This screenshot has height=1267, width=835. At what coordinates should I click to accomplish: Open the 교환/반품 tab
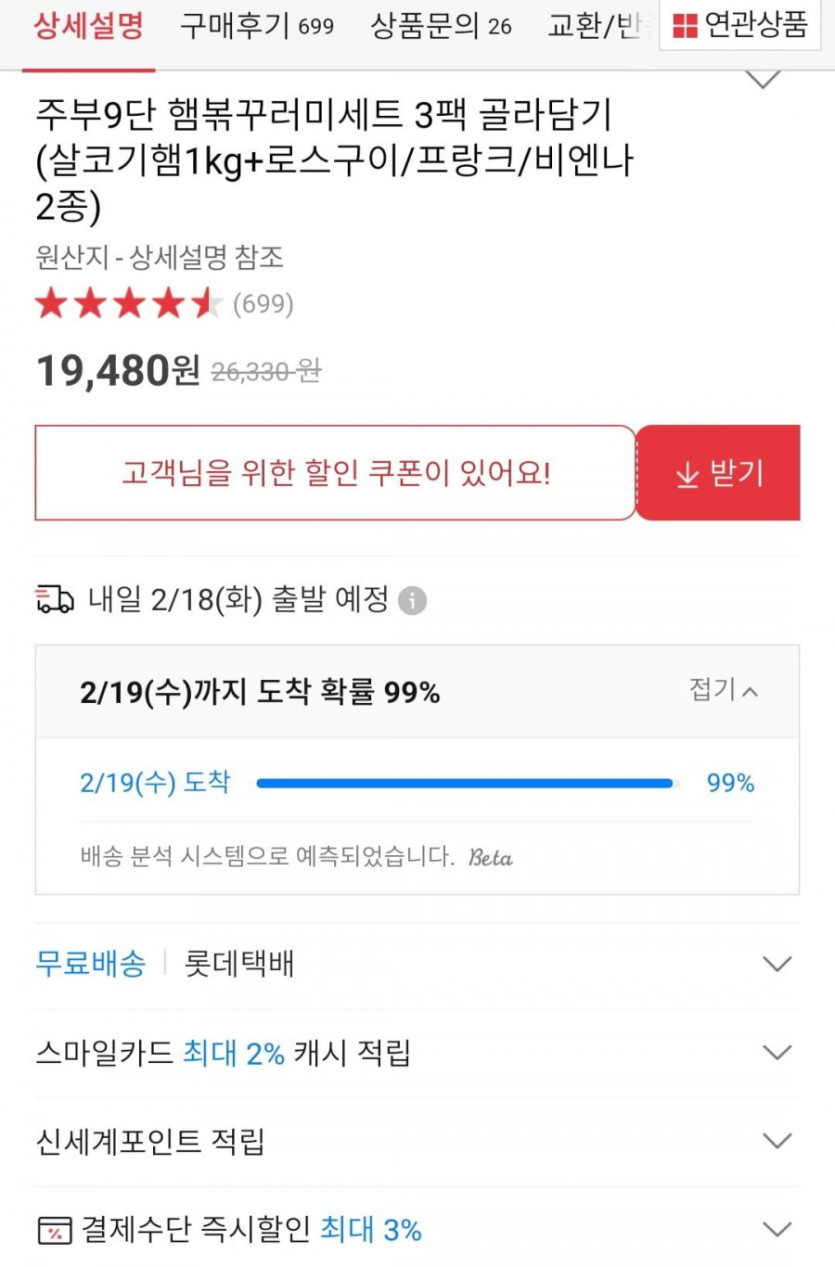[596, 26]
